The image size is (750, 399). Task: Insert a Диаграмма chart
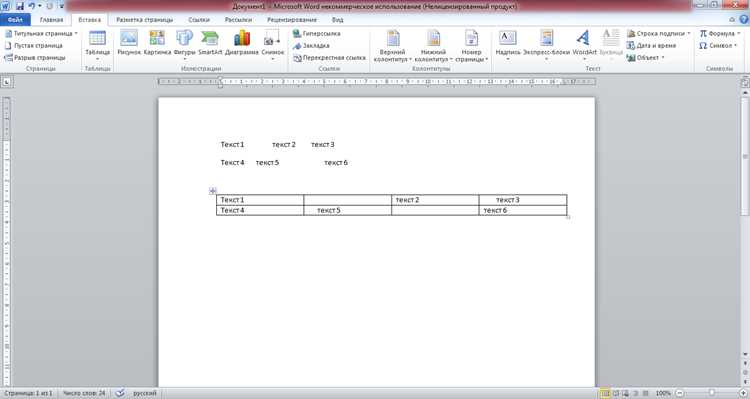(242, 43)
